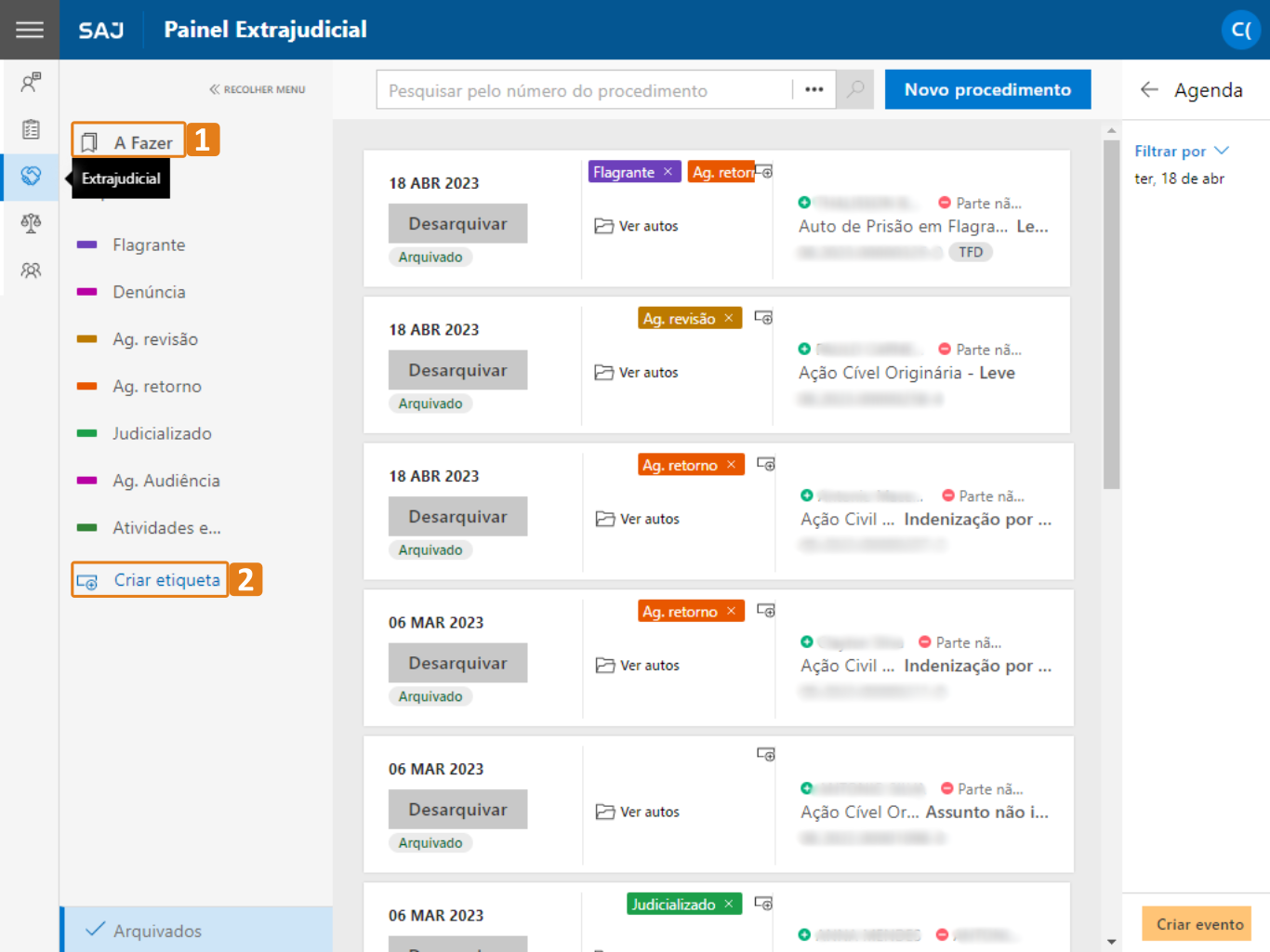The image size is (1270, 952).
Task: Open the scales of justice sidebar icon
Action: (31, 223)
